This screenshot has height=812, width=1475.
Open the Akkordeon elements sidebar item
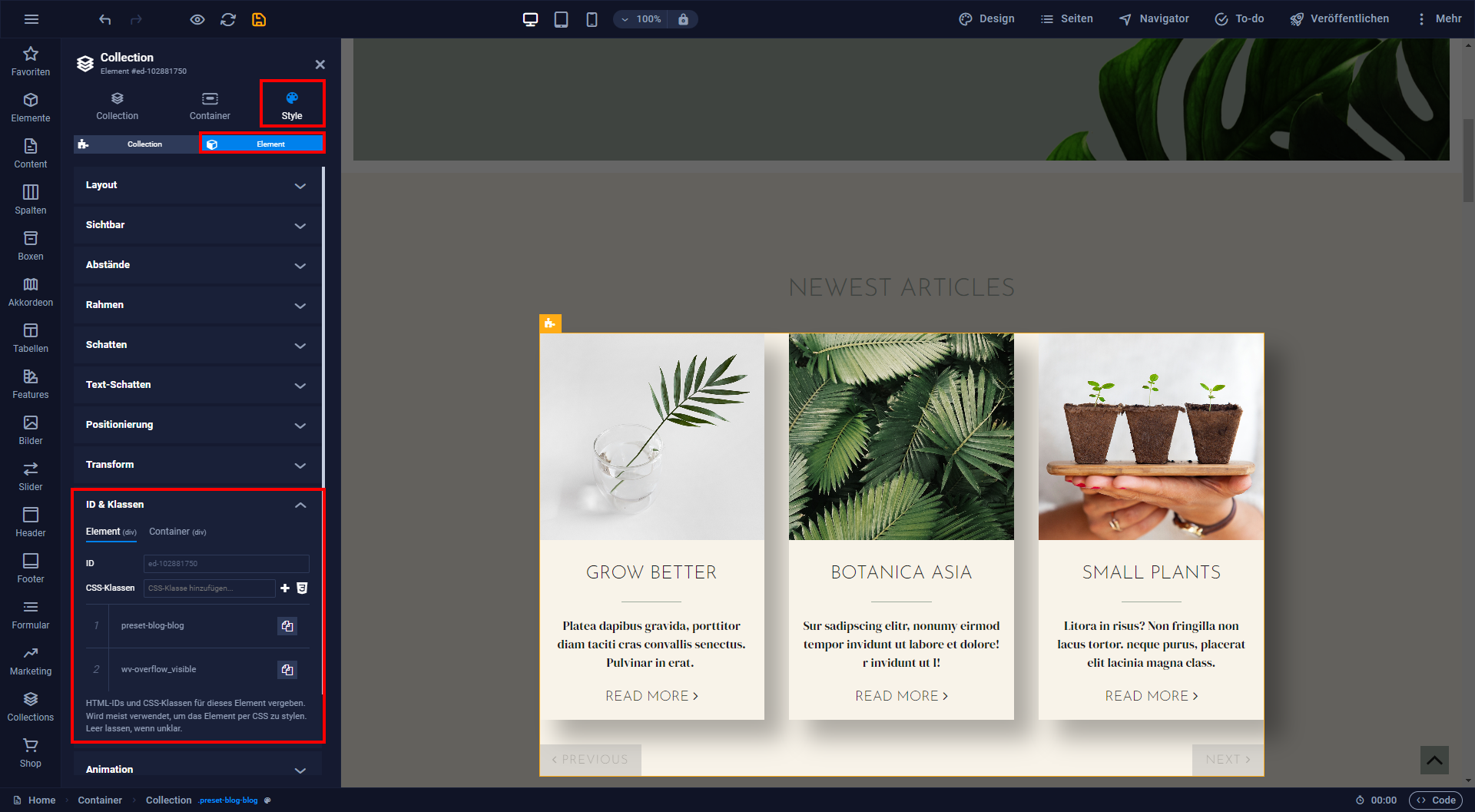tap(31, 293)
